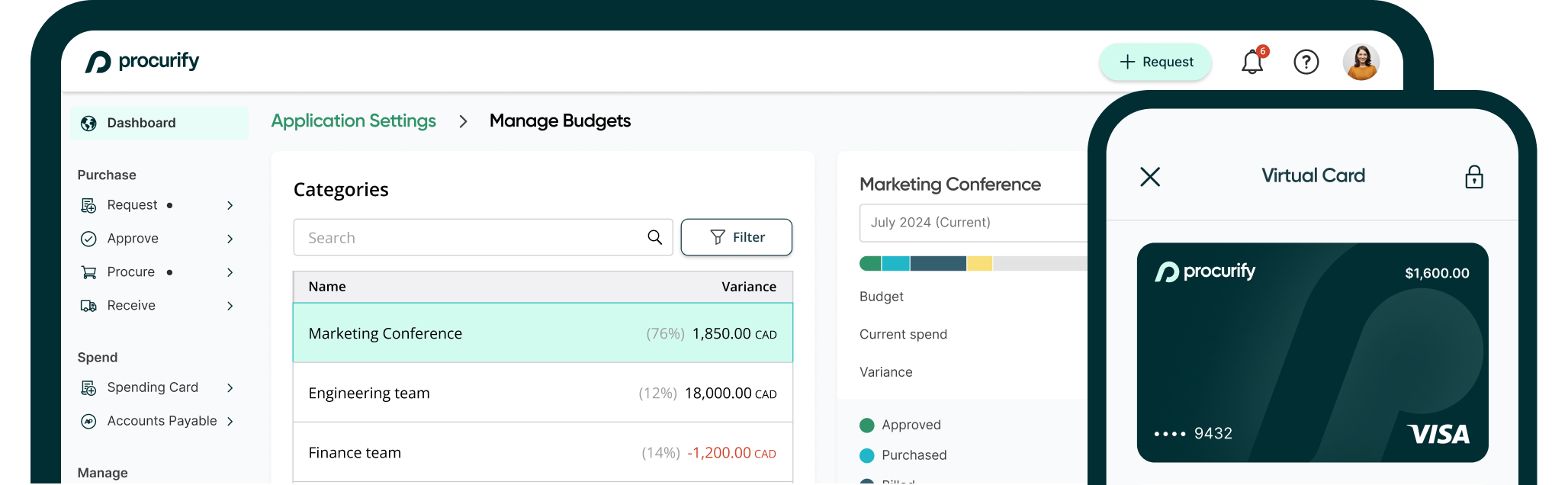Open the July 2024 (Current) period dropdown

point(974,223)
